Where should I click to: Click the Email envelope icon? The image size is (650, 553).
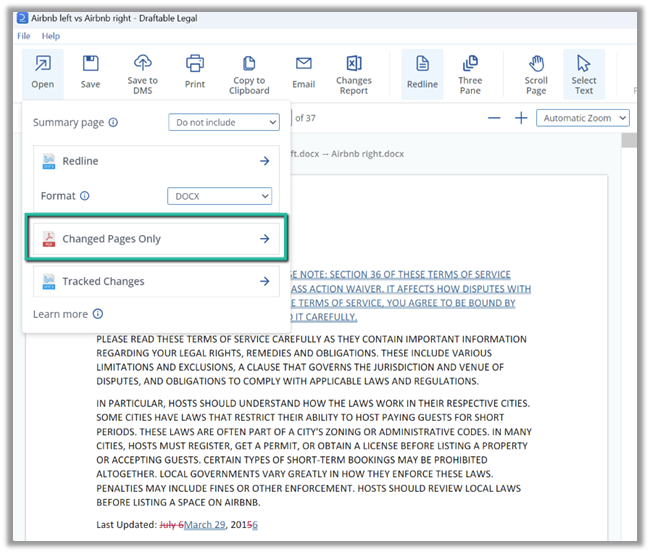pyautogui.click(x=303, y=63)
